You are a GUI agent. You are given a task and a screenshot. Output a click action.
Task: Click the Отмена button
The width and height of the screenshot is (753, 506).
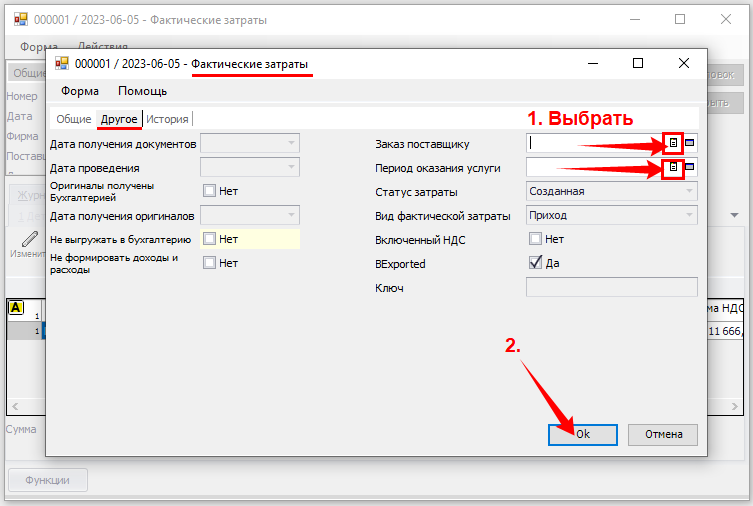point(662,435)
